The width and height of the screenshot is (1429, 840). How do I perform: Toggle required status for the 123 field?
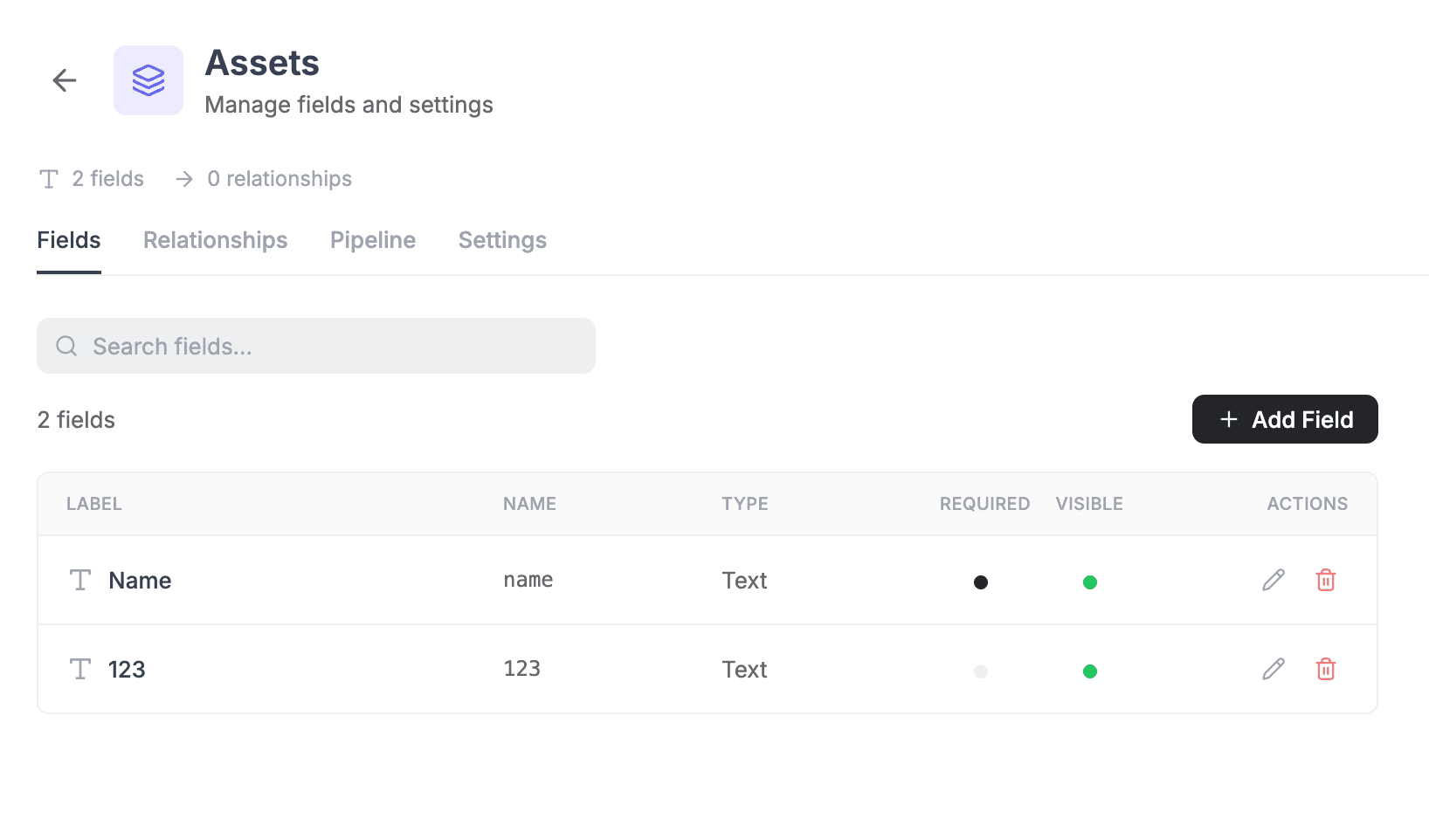point(981,671)
